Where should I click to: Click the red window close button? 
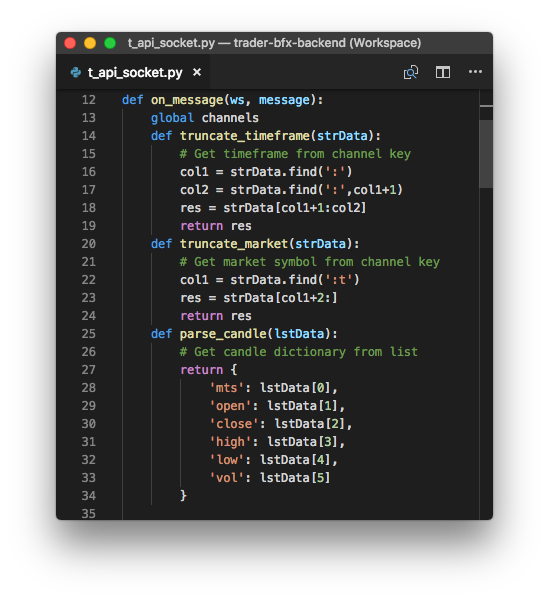point(70,43)
